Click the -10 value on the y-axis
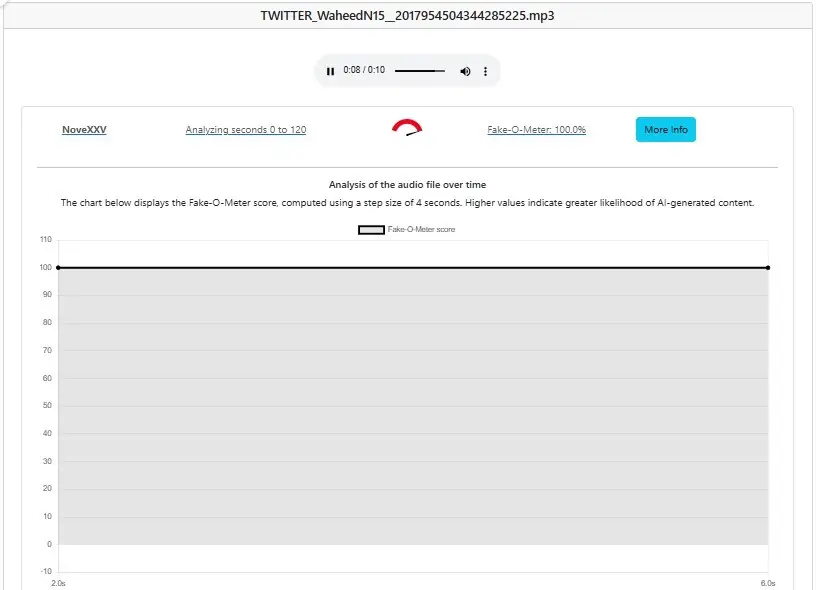Viewport: 816px width, 590px height. pyautogui.click(x=45, y=572)
